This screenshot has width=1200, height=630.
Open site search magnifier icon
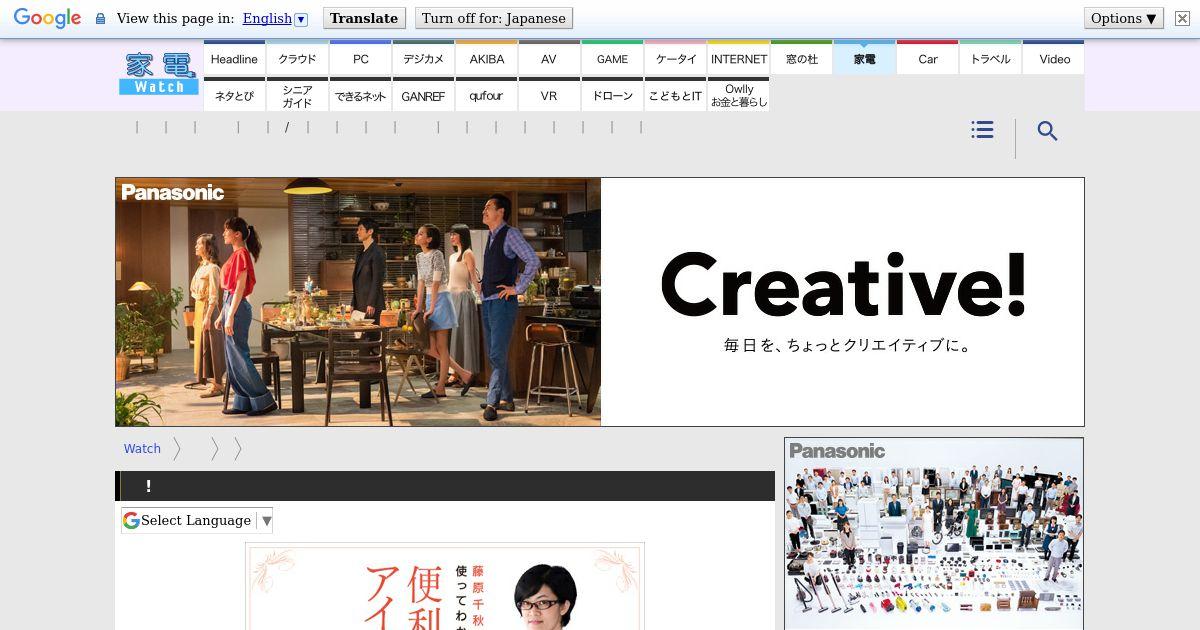coord(1047,131)
